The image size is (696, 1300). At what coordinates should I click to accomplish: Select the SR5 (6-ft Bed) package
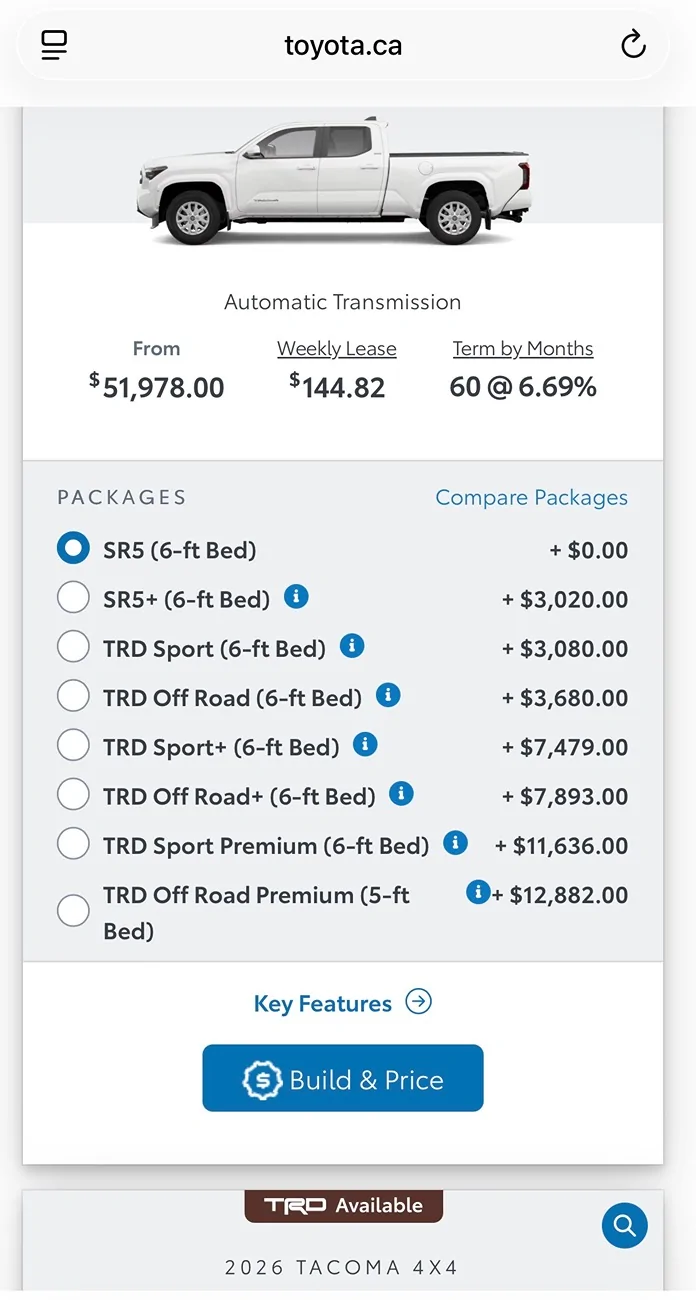click(x=73, y=549)
